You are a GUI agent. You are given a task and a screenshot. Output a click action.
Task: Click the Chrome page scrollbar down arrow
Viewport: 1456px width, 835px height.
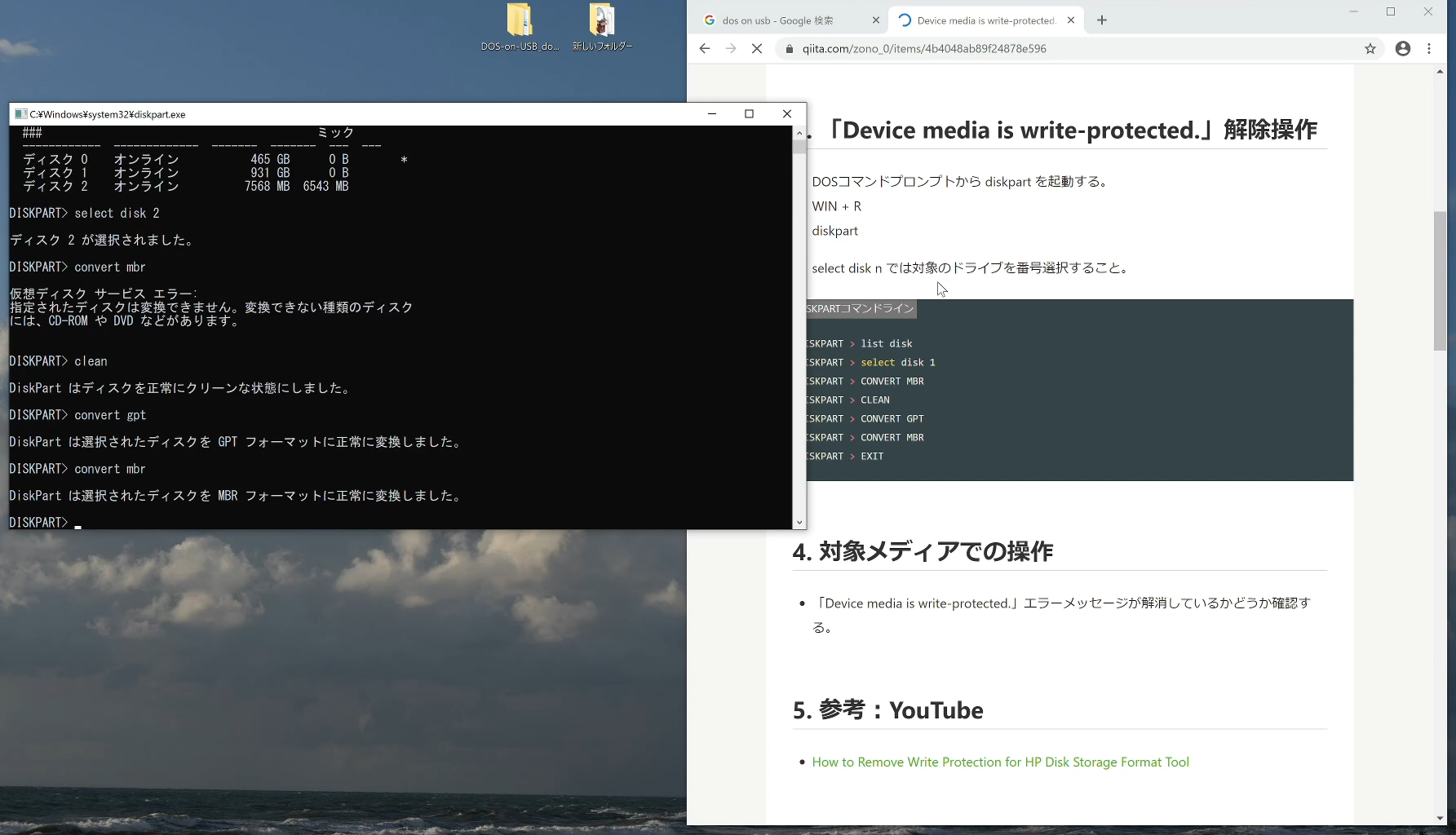(1441, 819)
